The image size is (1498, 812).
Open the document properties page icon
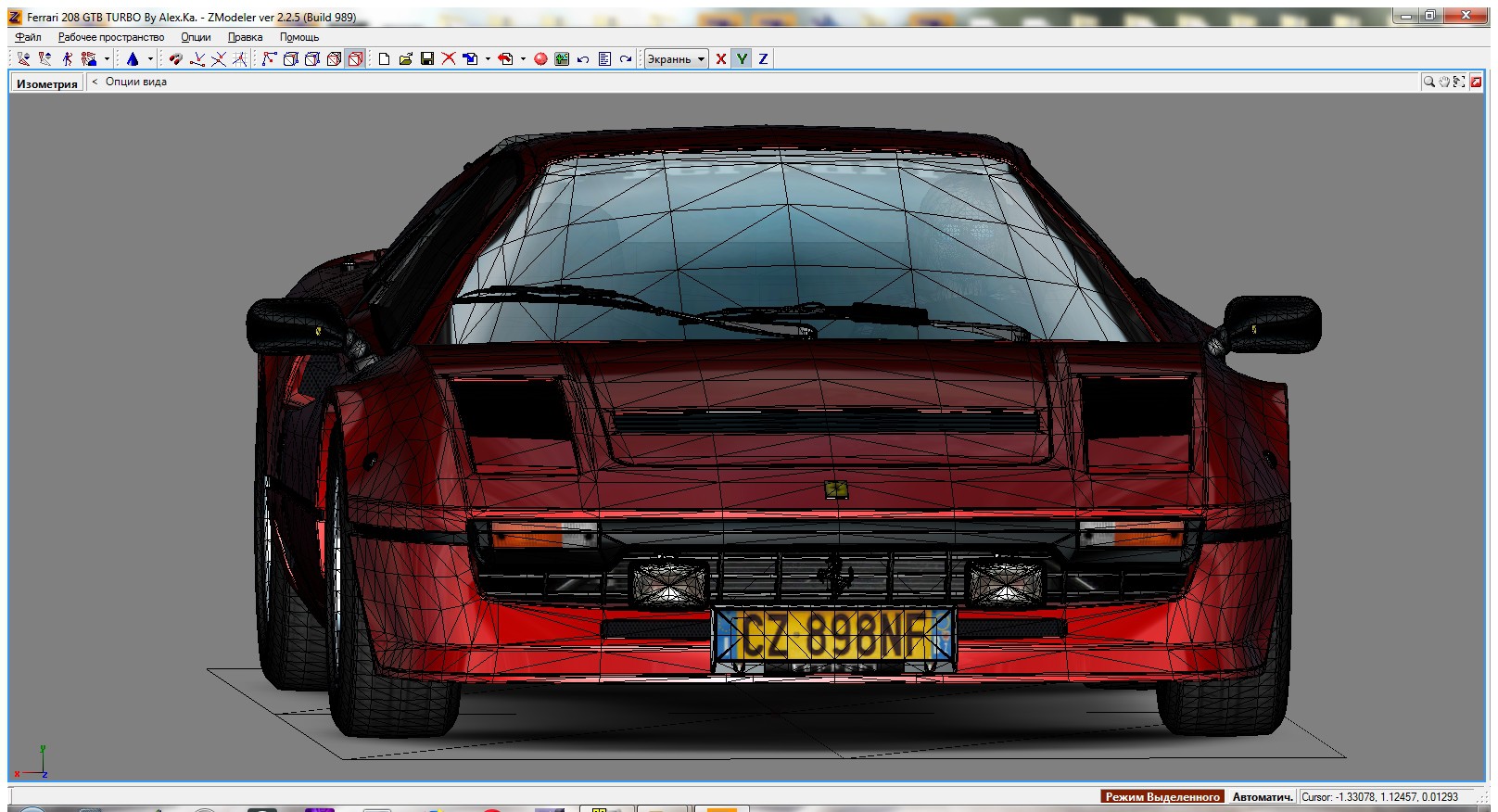click(x=604, y=58)
